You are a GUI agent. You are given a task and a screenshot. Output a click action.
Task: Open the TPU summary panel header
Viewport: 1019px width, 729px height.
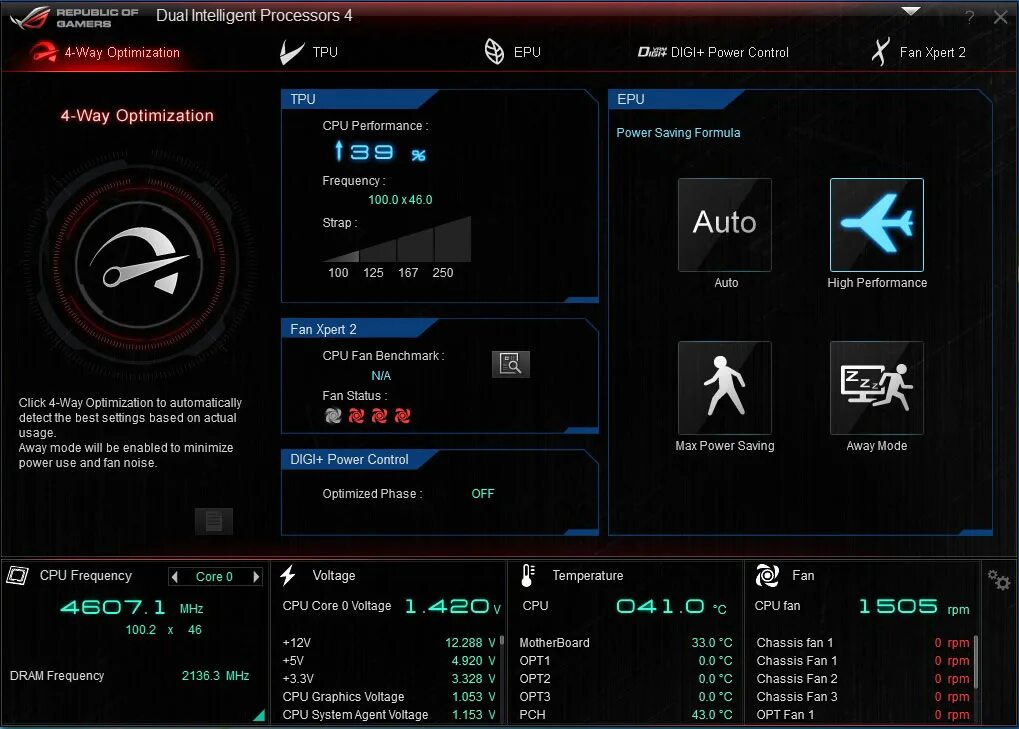pos(359,99)
